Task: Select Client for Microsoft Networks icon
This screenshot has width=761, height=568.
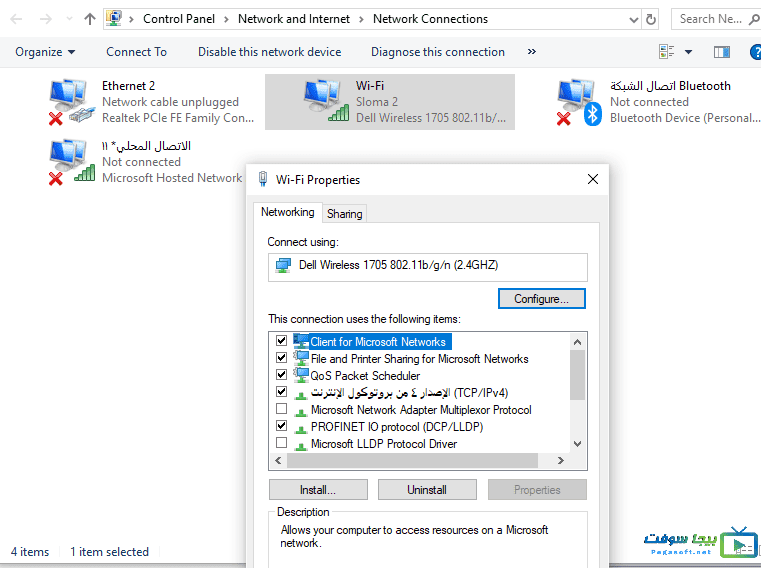Action: [x=301, y=341]
